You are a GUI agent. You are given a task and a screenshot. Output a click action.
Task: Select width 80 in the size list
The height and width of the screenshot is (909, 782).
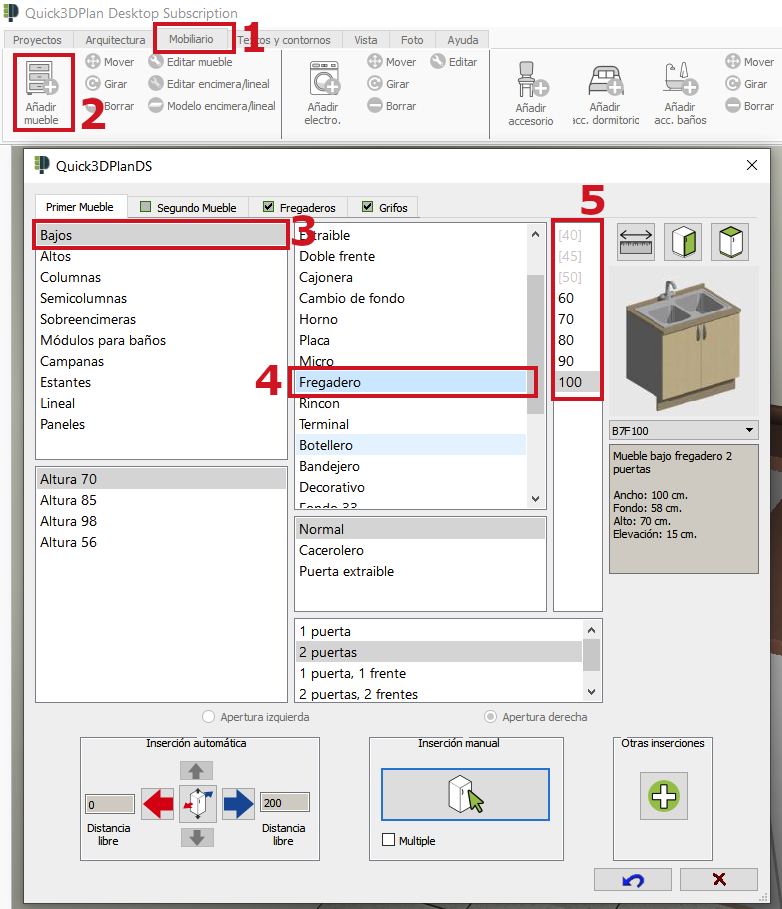(566, 340)
